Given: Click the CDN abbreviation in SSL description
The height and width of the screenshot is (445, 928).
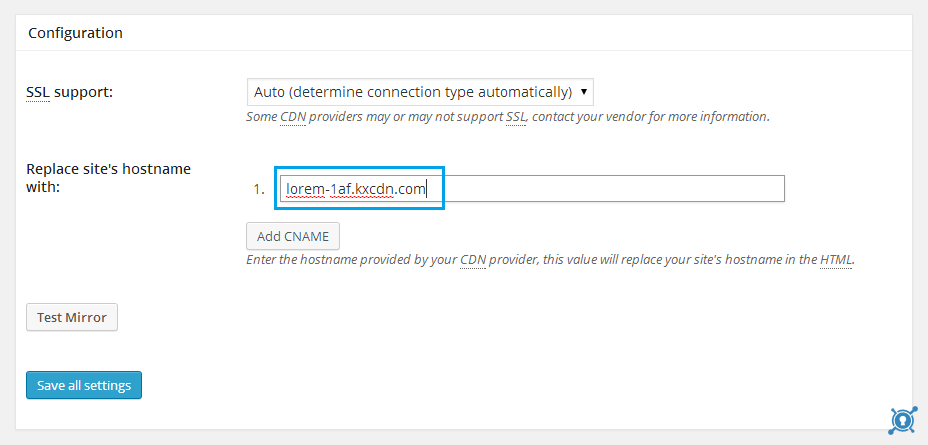Looking at the screenshot, I should (x=292, y=117).
